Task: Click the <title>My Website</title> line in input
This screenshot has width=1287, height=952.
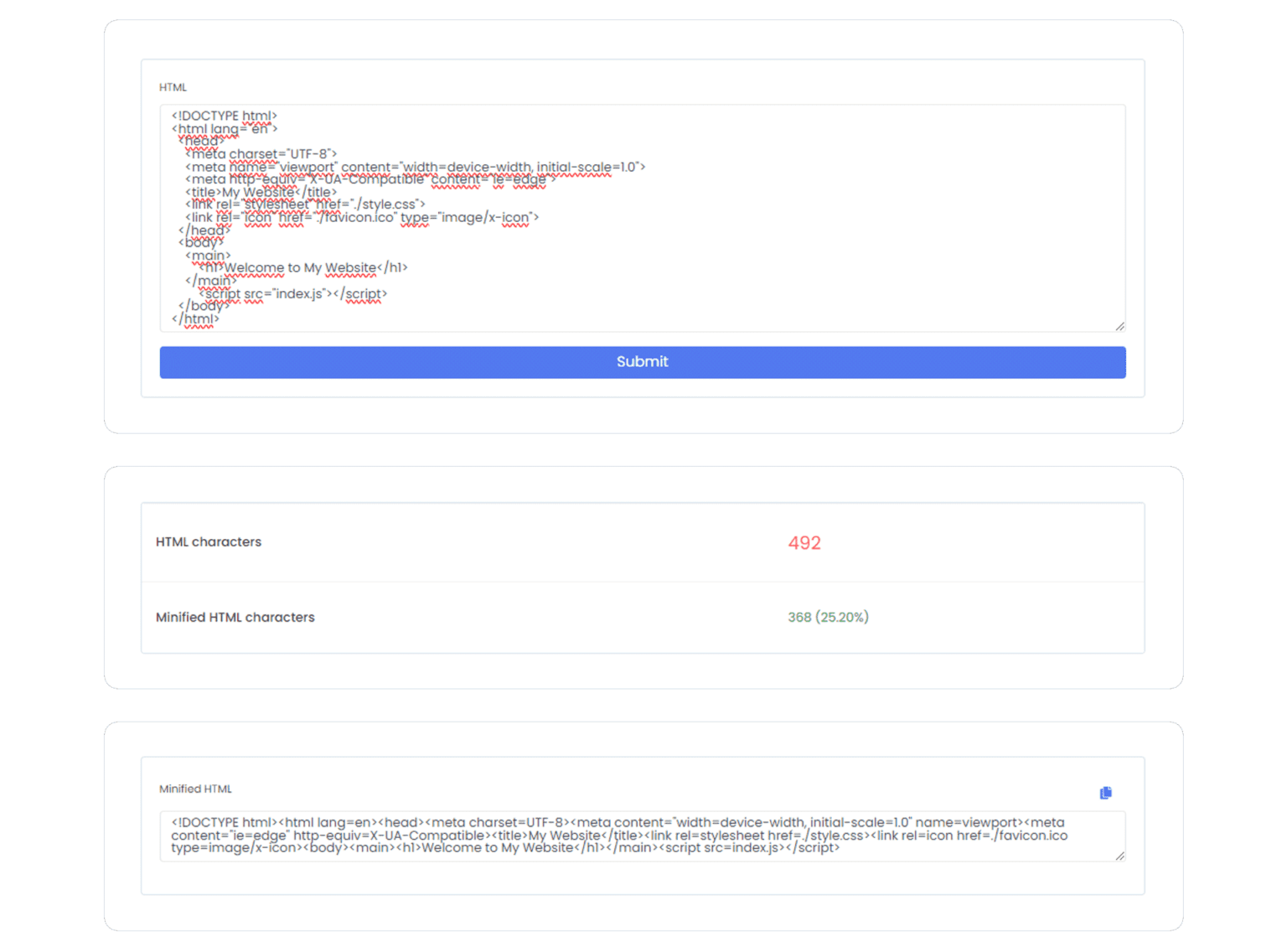Action: (261, 192)
